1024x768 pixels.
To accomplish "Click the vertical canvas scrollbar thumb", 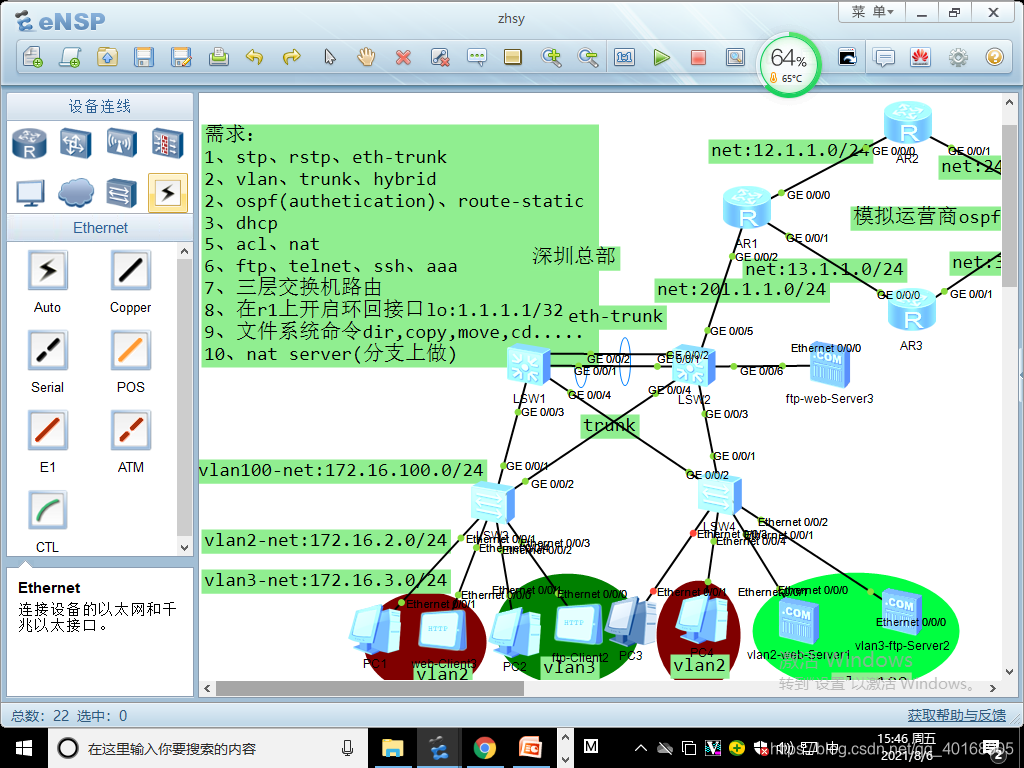I will click(1009, 206).
